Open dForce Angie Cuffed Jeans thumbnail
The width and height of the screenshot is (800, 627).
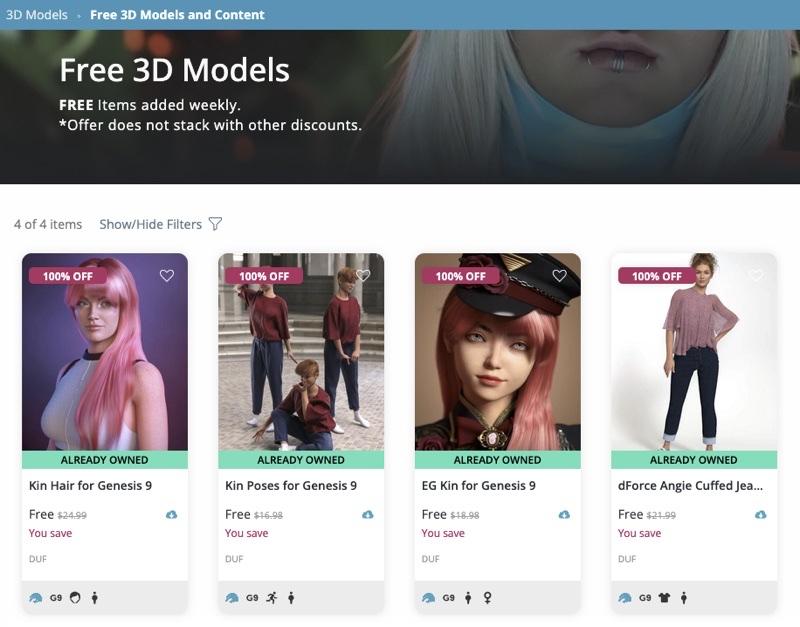[x=694, y=352]
